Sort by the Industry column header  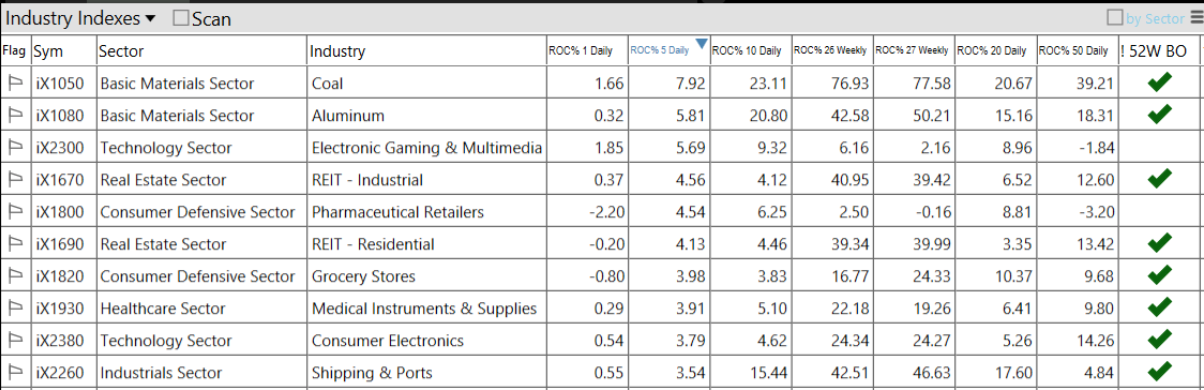coord(337,51)
